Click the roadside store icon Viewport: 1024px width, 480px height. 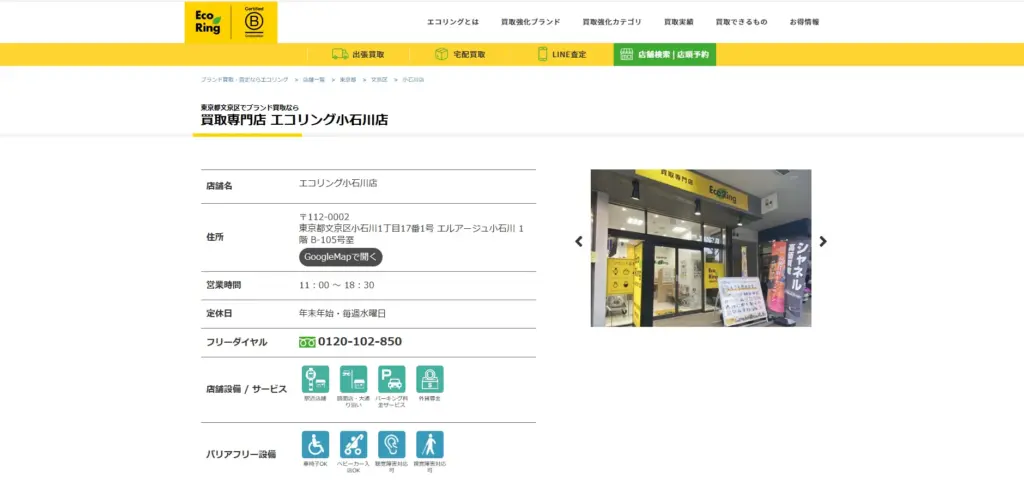click(353, 379)
